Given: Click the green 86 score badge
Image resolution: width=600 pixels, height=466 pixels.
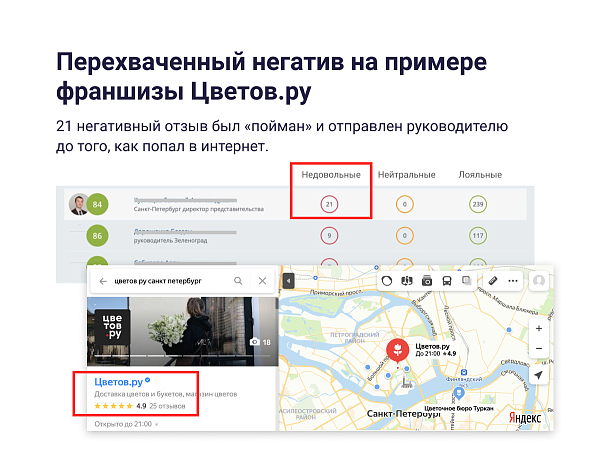Looking at the screenshot, I should (x=97, y=236).
